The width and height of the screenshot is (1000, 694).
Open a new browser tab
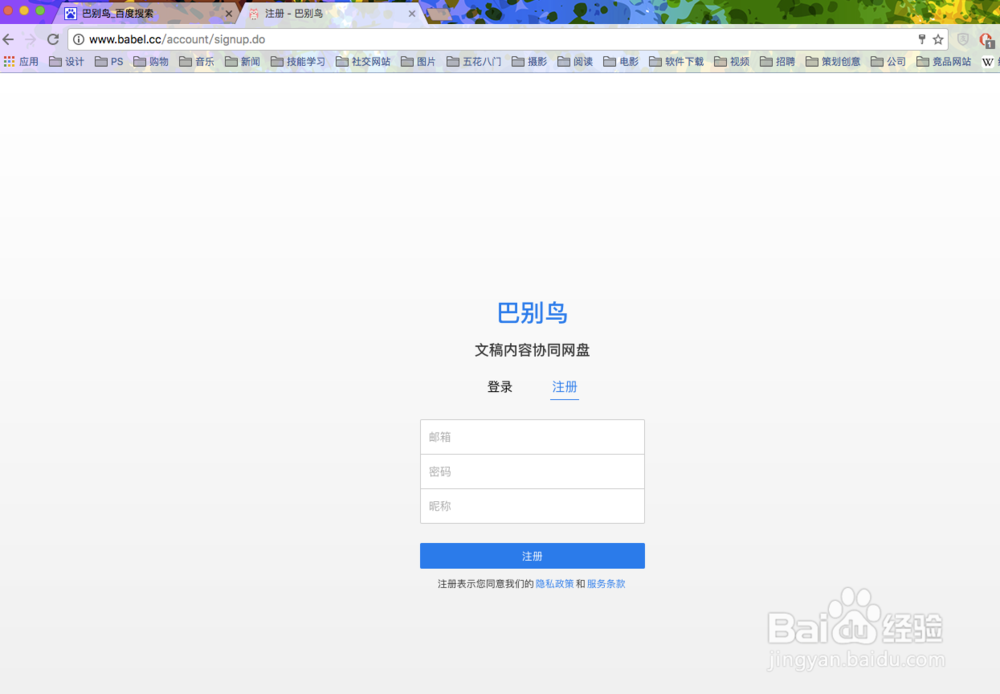point(439,13)
